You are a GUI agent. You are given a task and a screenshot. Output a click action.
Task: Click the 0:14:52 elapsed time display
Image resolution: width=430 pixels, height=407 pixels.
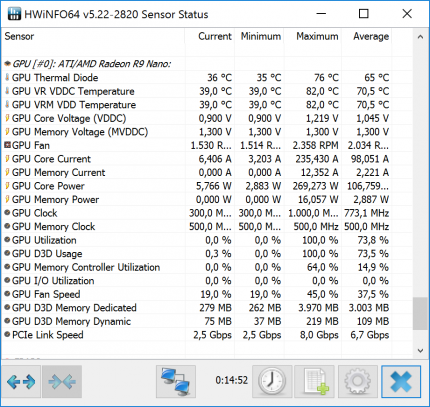(x=231, y=380)
